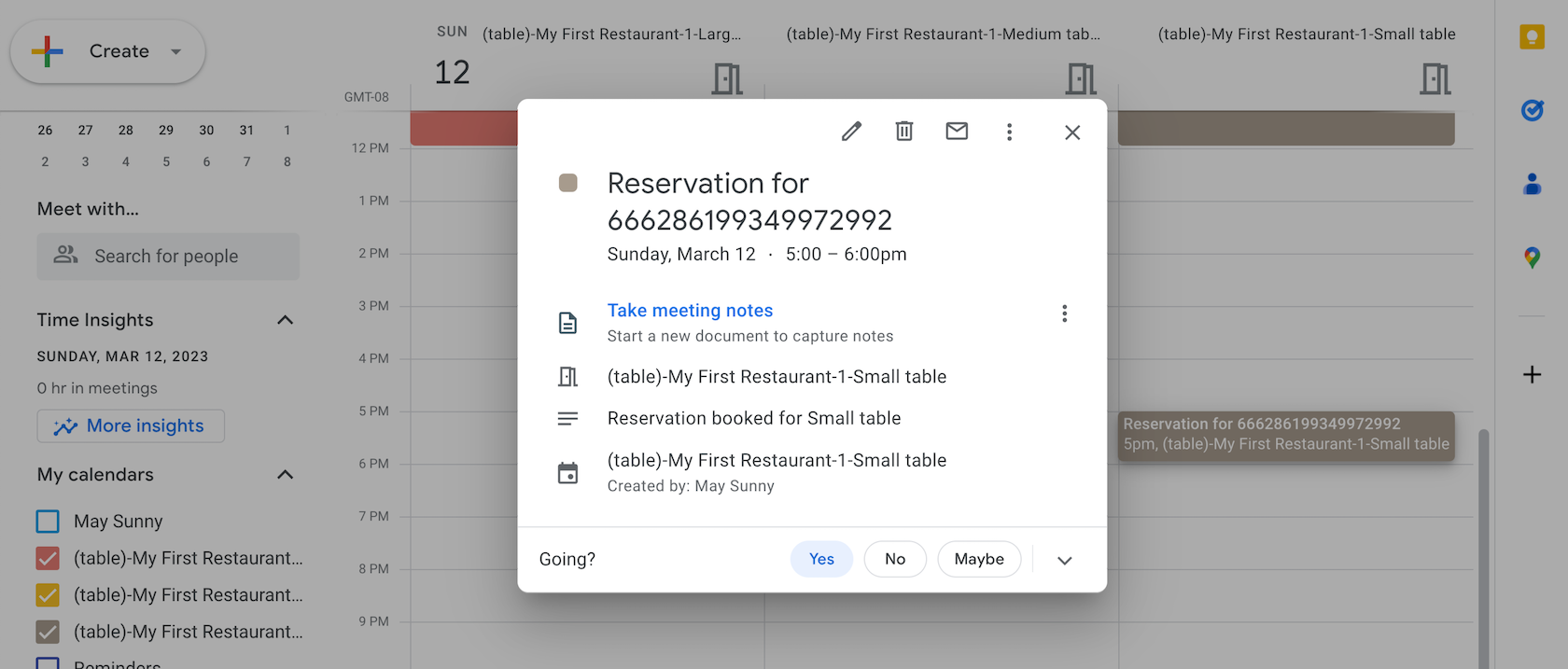Click the description lines icon

click(x=567, y=419)
